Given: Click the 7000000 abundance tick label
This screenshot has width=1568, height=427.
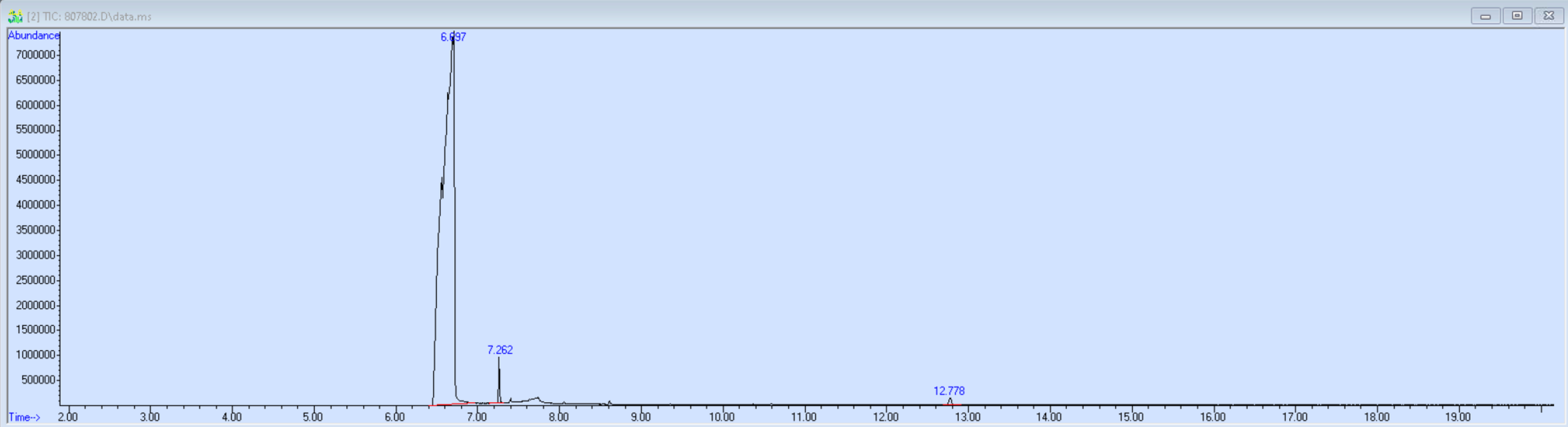Looking at the screenshot, I should pyautogui.click(x=36, y=55).
